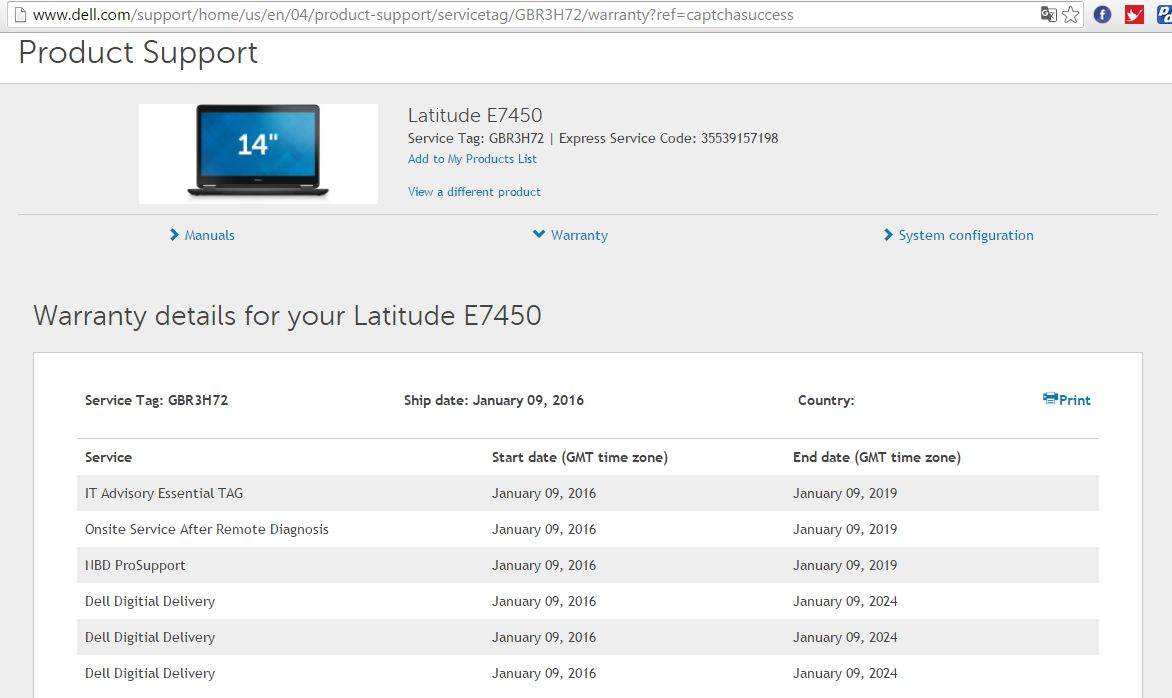This screenshot has height=698, width=1172.
Task: Click the Latitude 14-inch laptop thumbnail
Action: point(258,153)
